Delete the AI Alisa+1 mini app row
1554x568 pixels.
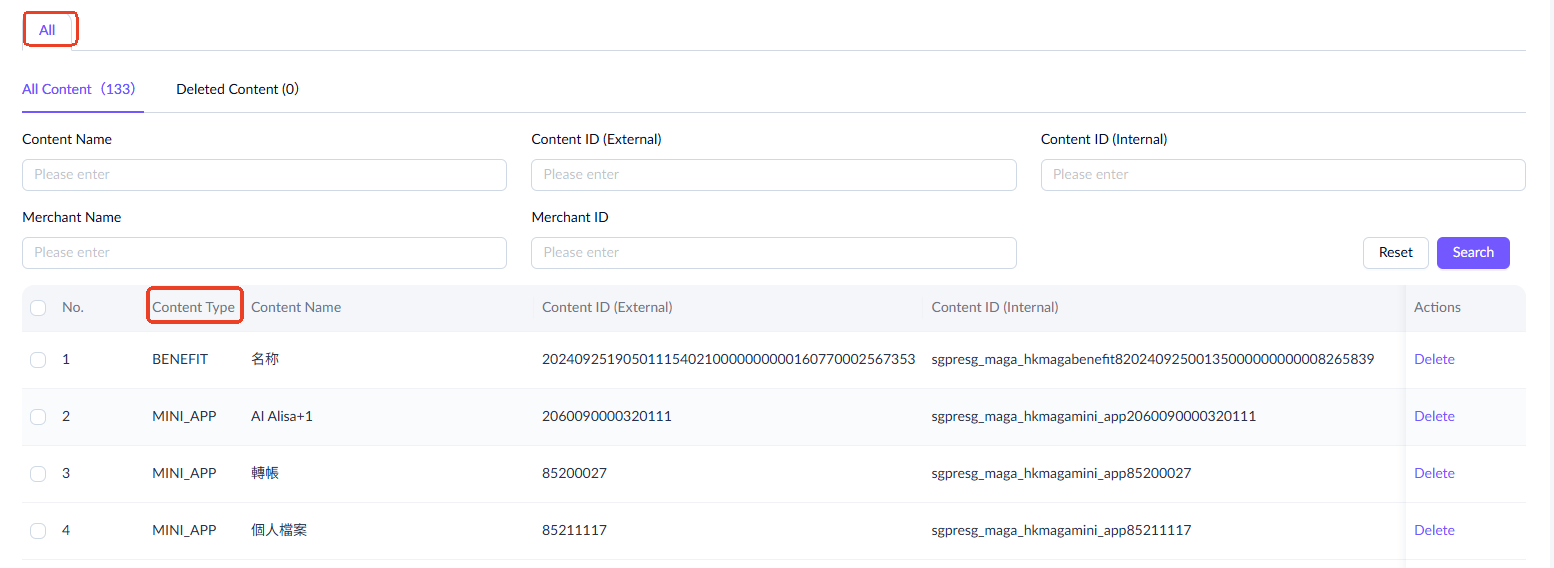[x=1434, y=417]
